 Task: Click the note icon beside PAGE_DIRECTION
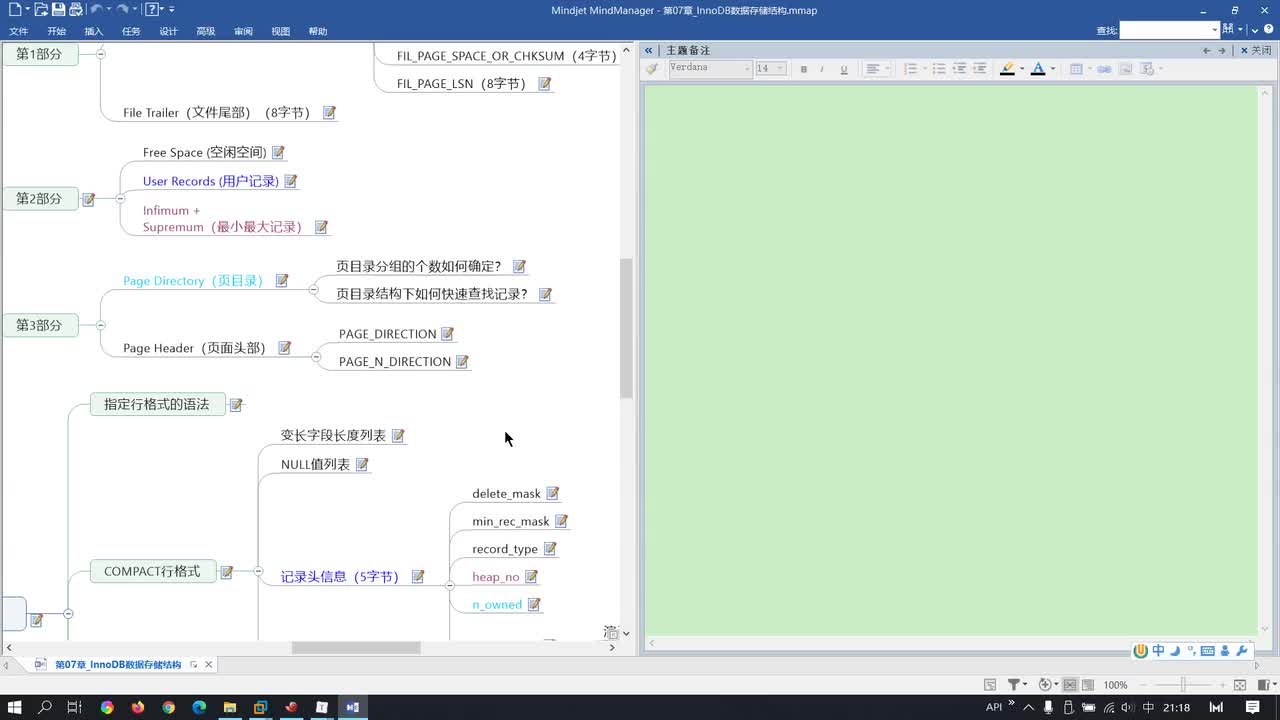pos(447,334)
